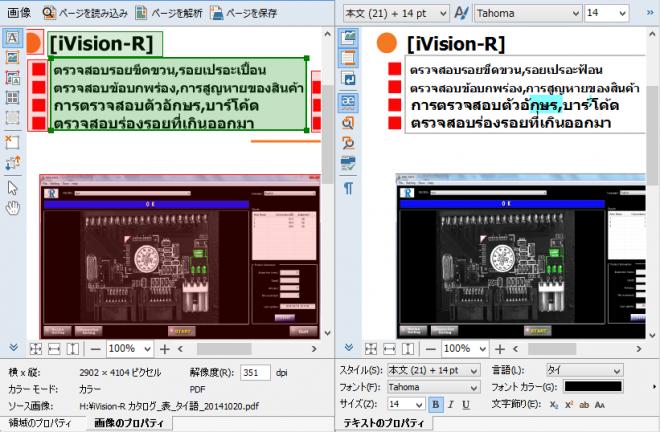660x432 pixels.
Task: Toggle superscript text effect
Action: point(569,405)
